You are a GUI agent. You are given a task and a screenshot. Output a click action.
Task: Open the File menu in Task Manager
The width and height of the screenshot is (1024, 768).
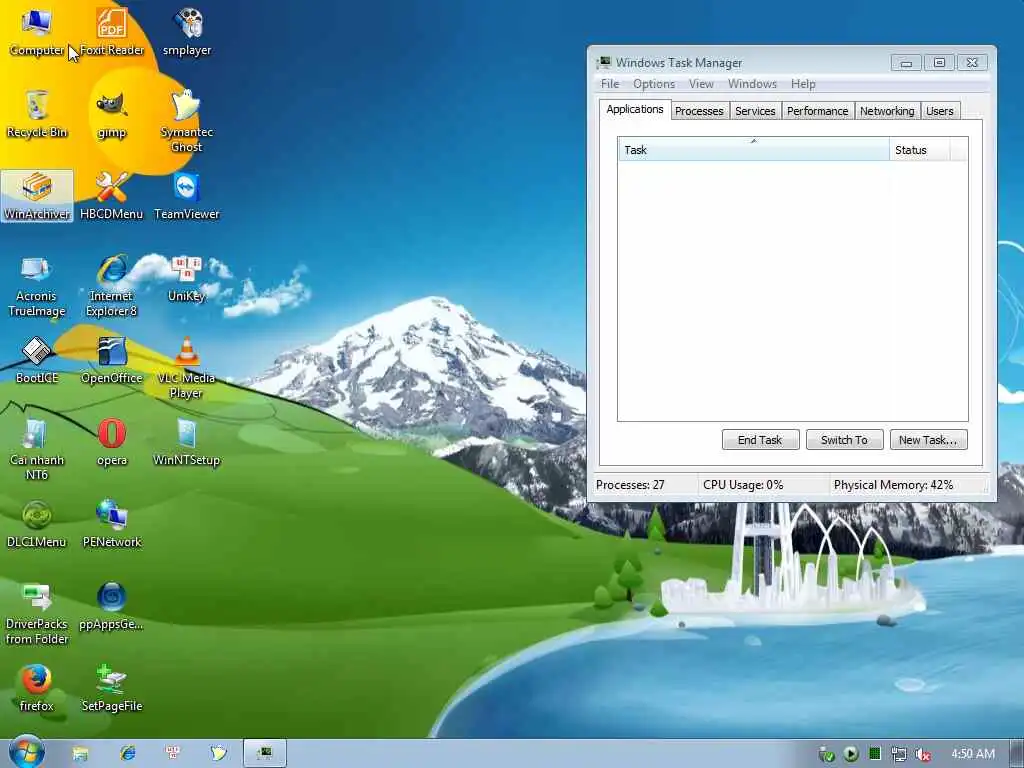point(610,84)
